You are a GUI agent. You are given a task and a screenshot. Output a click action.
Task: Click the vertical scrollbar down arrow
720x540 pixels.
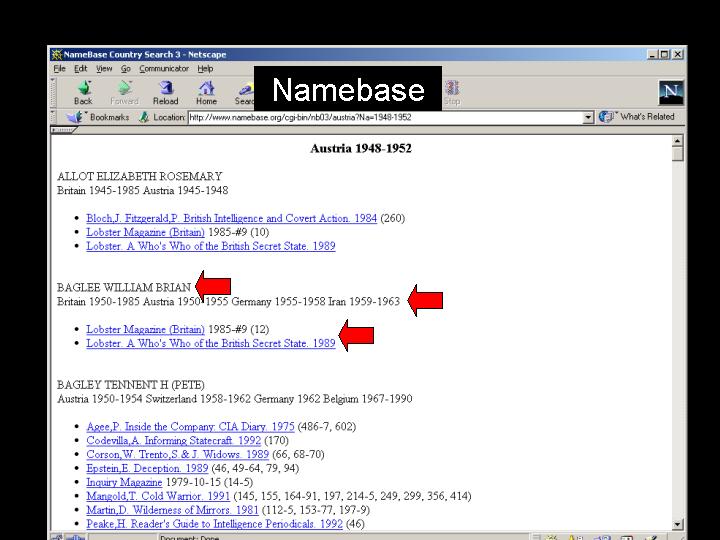677,523
